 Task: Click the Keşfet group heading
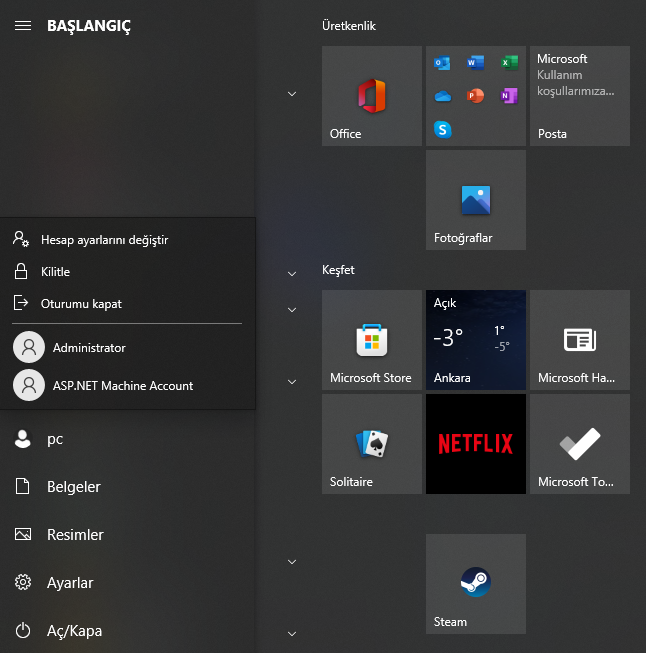click(338, 270)
